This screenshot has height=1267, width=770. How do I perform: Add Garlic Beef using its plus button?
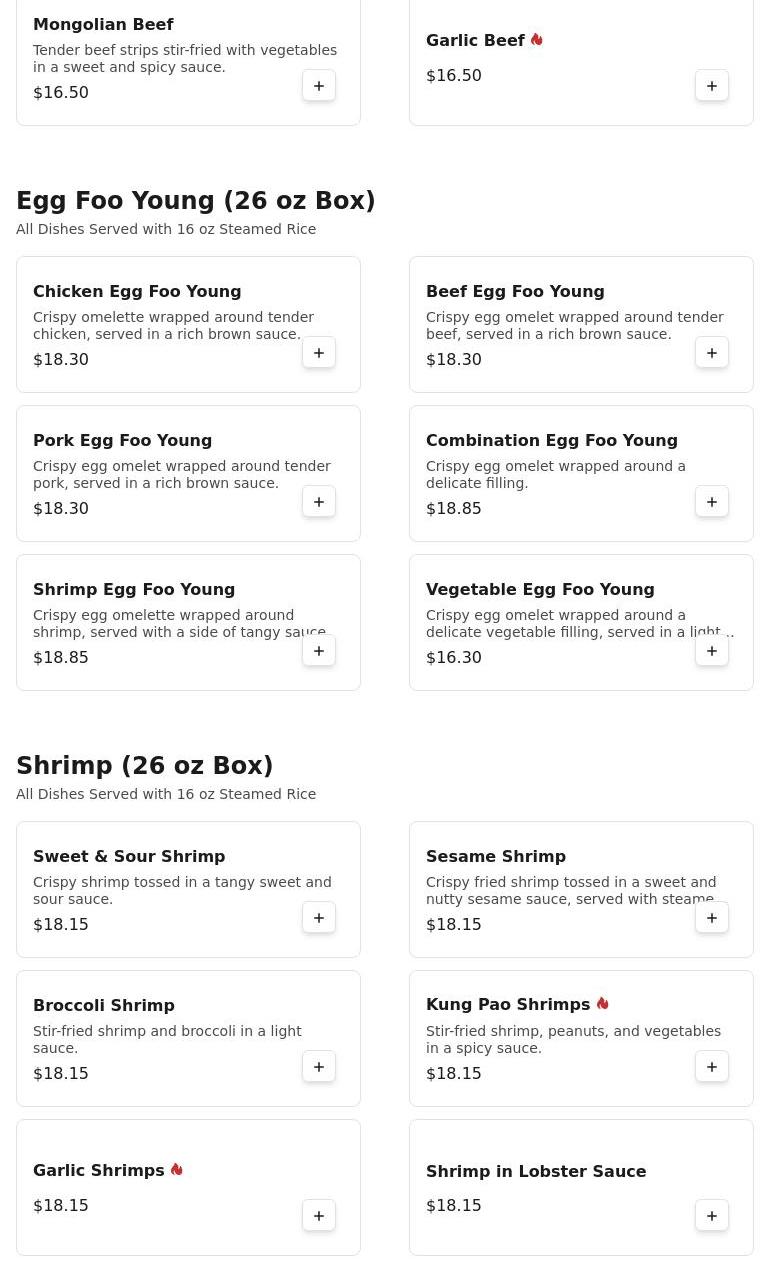pyautogui.click(x=712, y=86)
